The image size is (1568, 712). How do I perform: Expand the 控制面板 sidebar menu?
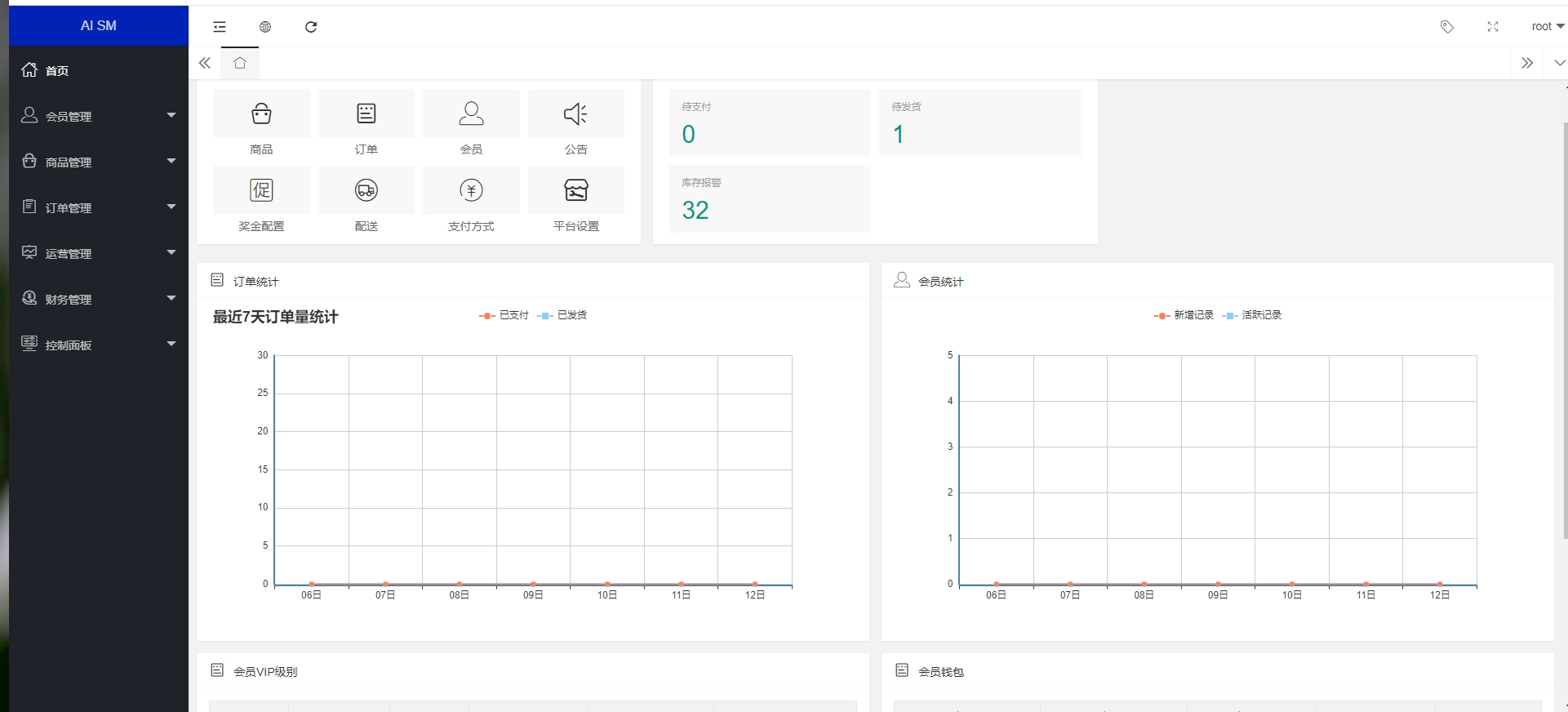click(x=98, y=345)
